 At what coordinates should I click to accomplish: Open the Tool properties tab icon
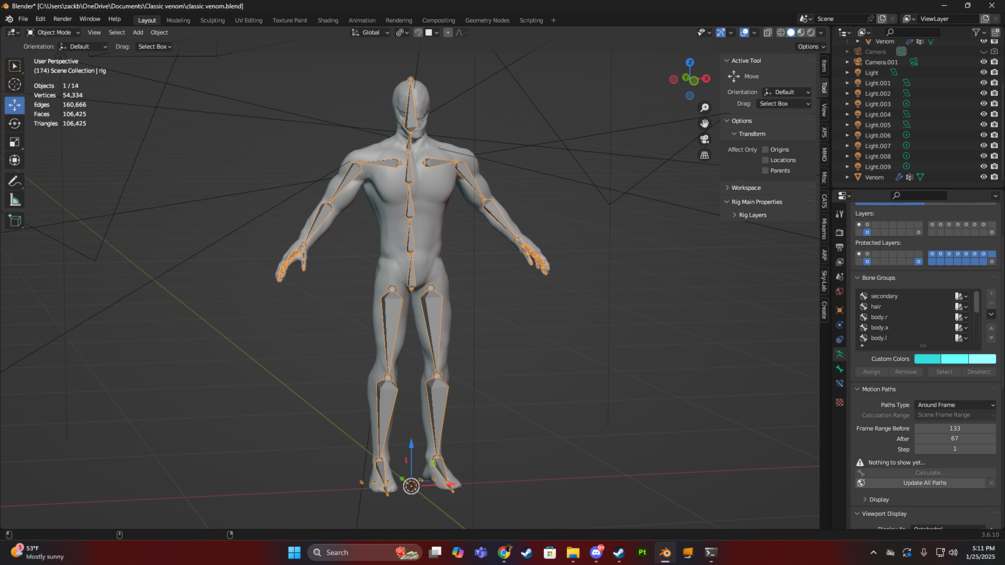[x=840, y=215]
